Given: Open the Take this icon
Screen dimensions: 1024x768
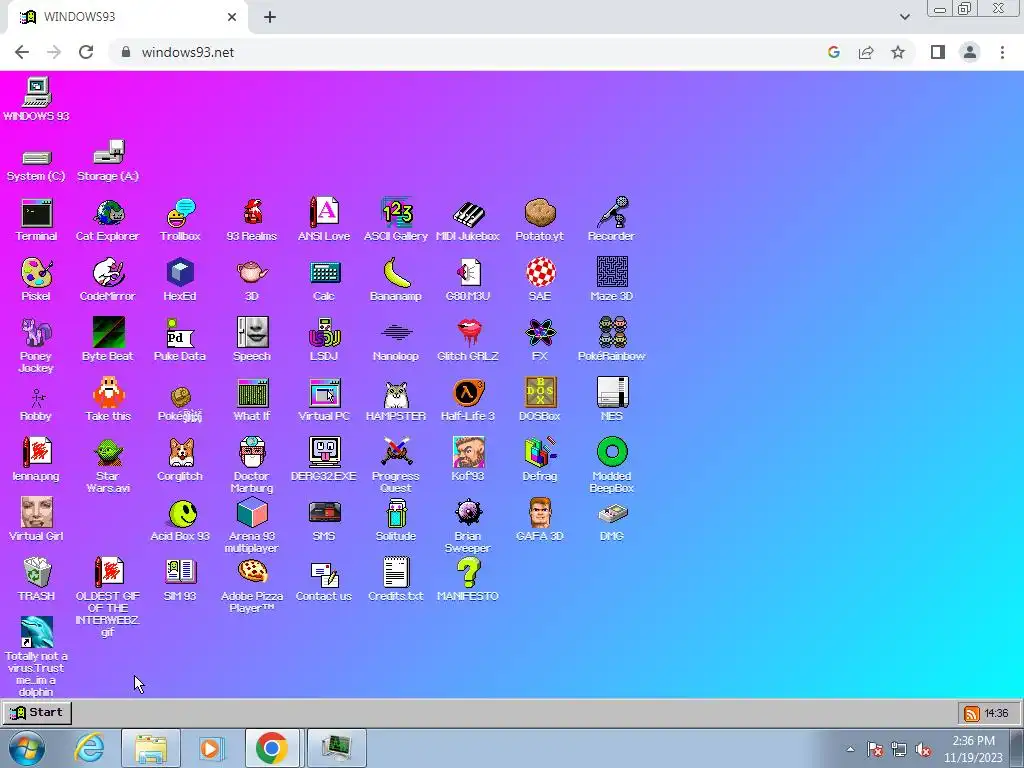Looking at the screenshot, I should pos(108,393).
